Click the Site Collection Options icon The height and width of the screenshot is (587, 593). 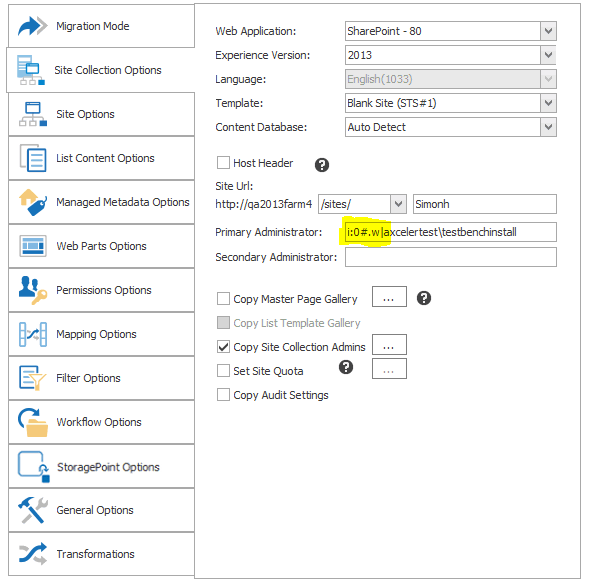point(31,70)
